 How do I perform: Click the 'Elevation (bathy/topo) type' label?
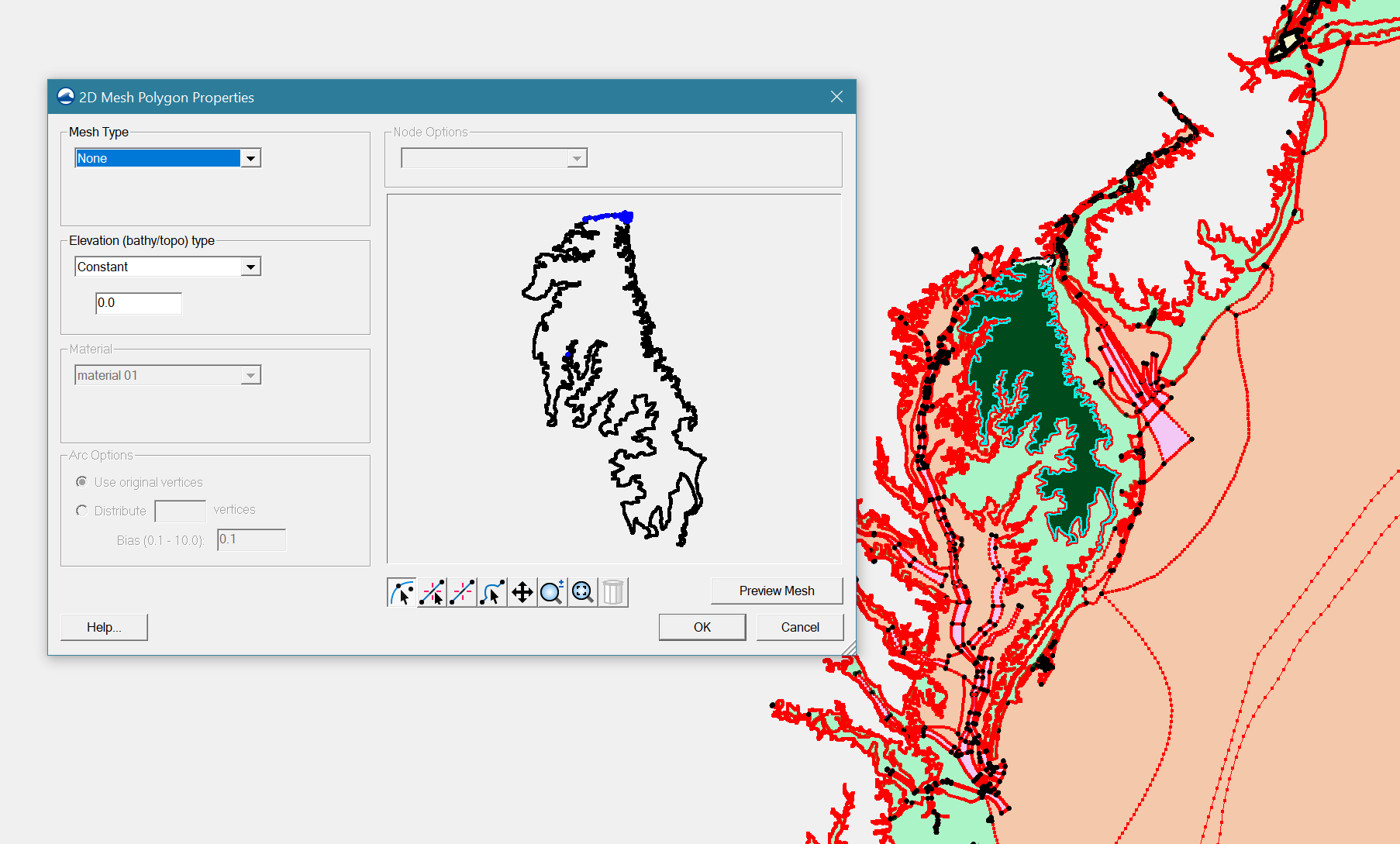point(142,240)
